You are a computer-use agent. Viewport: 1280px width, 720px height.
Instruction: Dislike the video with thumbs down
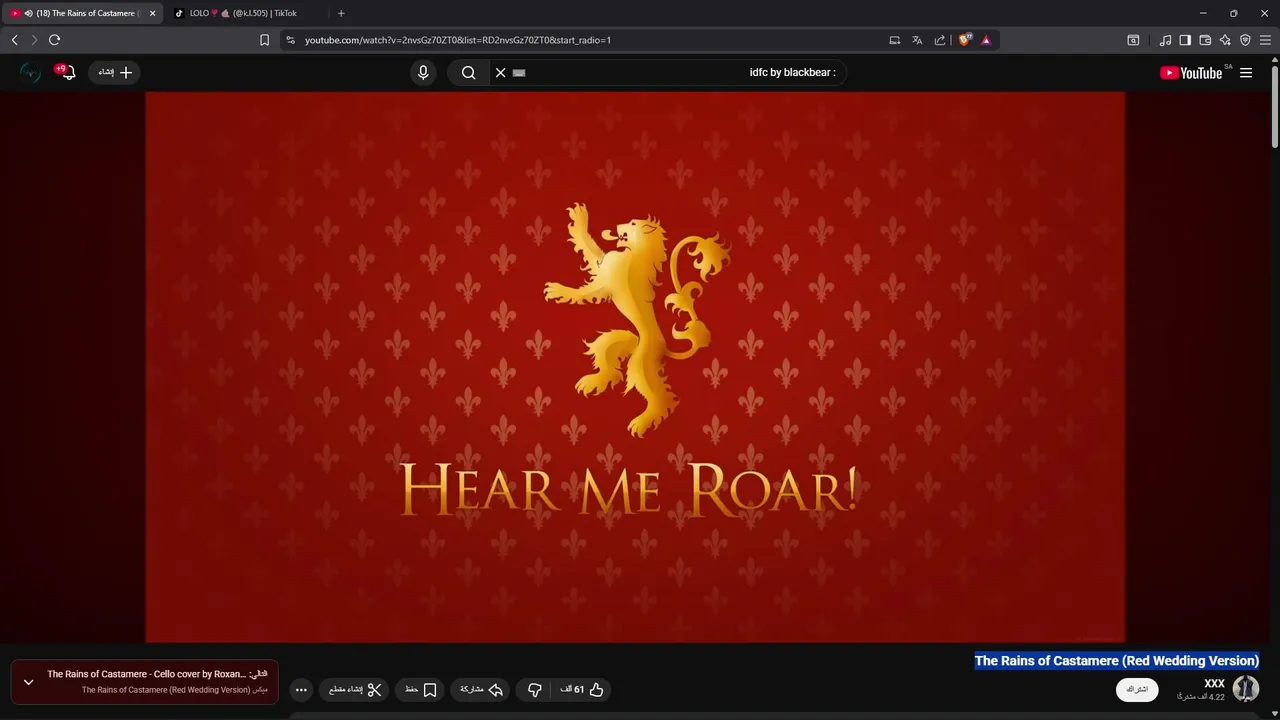pyautogui.click(x=534, y=690)
